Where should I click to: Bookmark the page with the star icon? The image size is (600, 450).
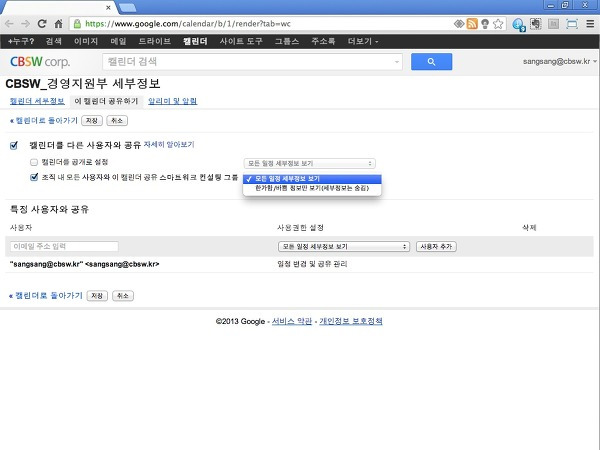click(498, 24)
